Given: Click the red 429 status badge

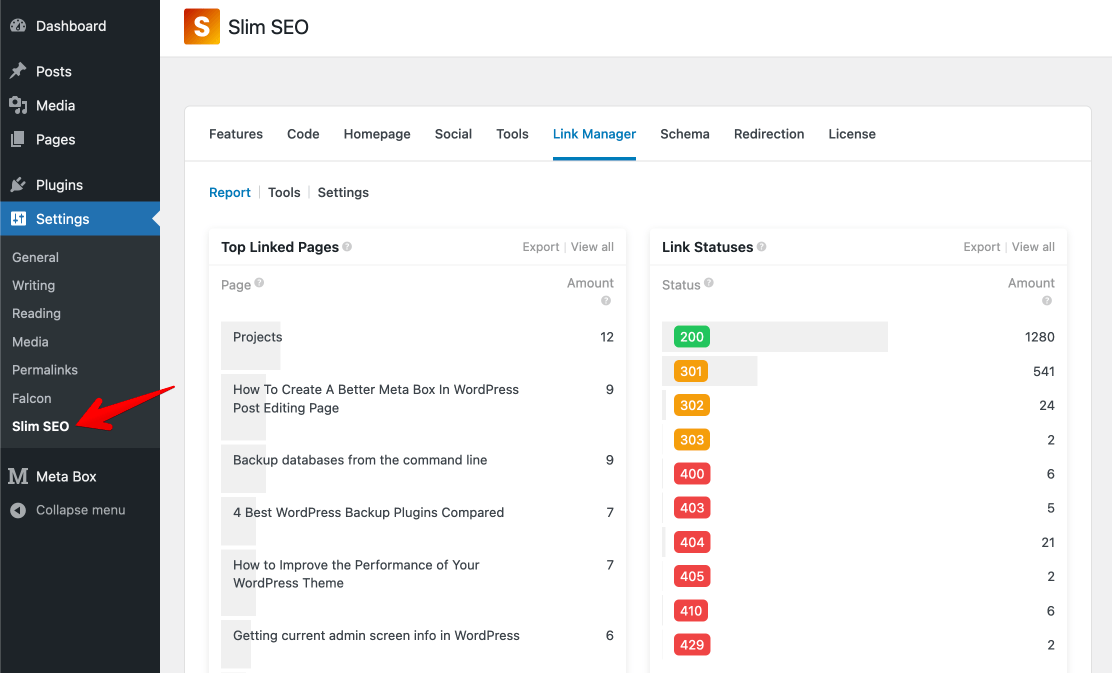Looking at the screenshot, I should click(691, 645).
